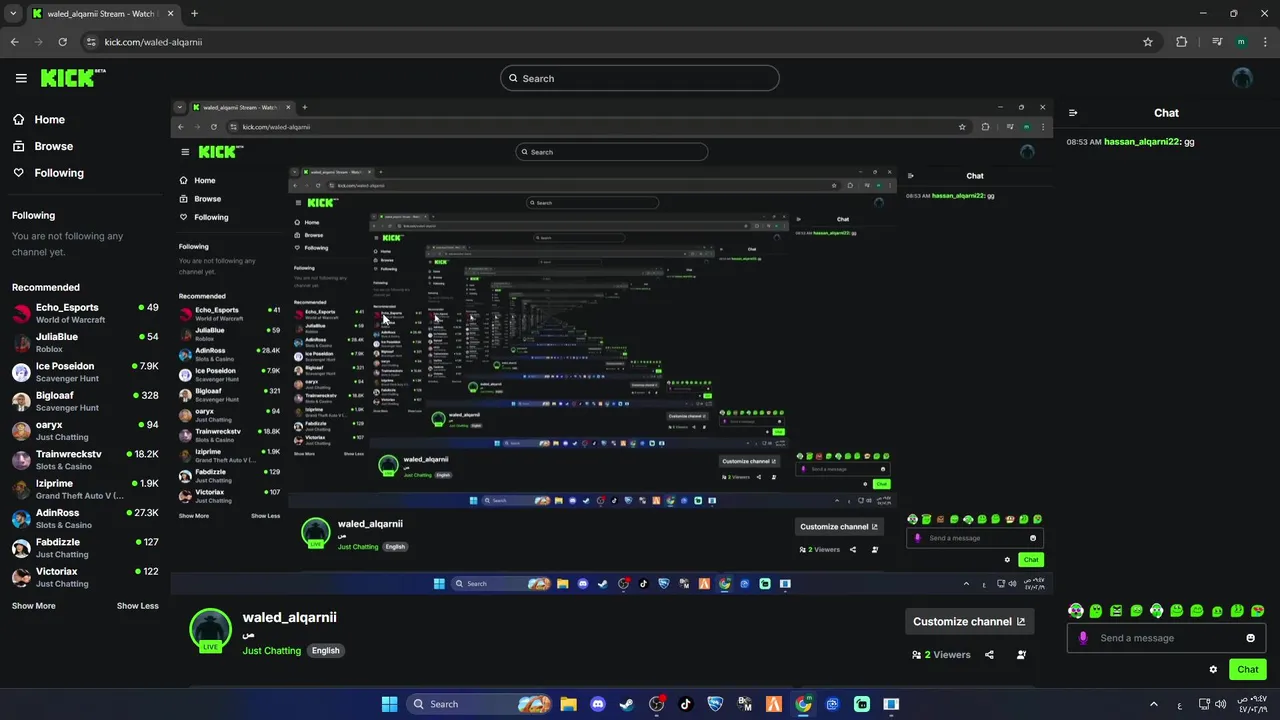Open Ice Poseidon recommended channel
1280x720 pixels.
(85, 372)
